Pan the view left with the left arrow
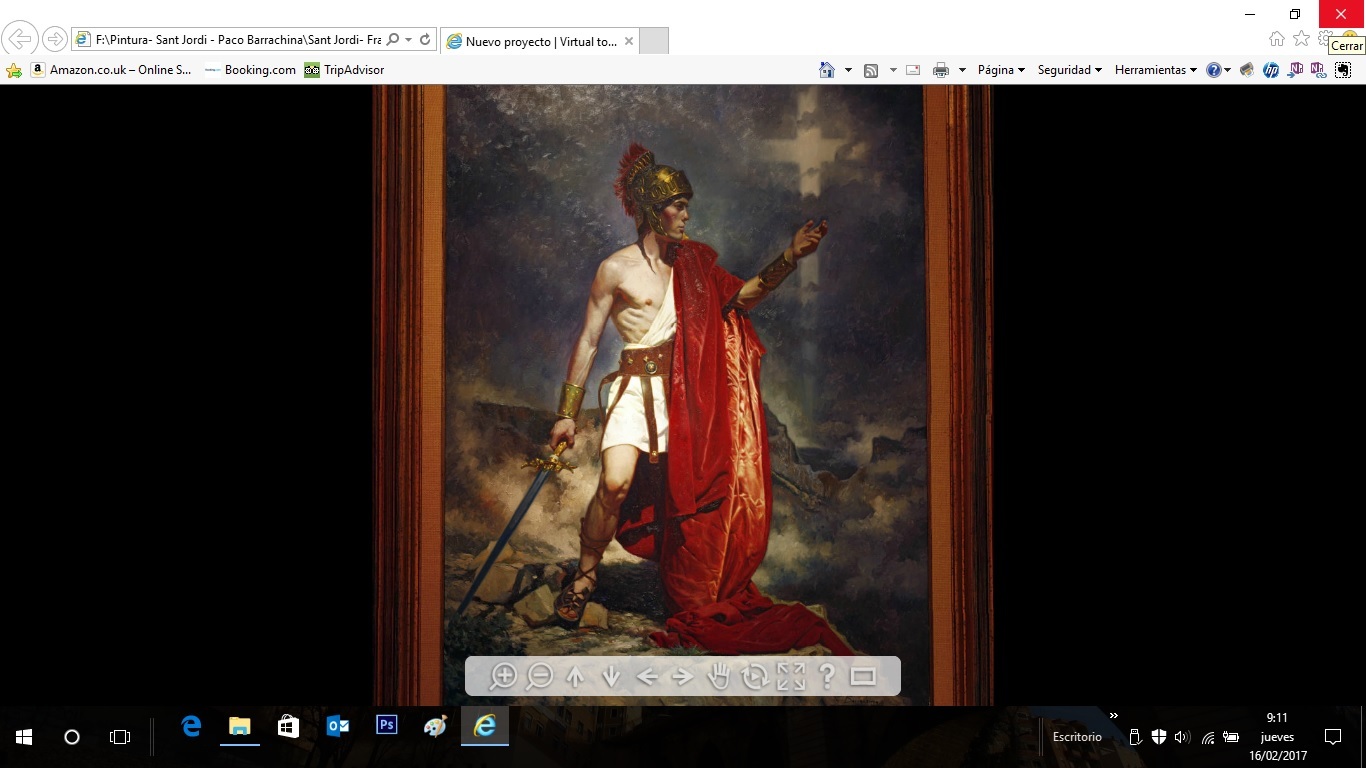Viewport: 1366px width, 768px height. click(x=647, y=677)
